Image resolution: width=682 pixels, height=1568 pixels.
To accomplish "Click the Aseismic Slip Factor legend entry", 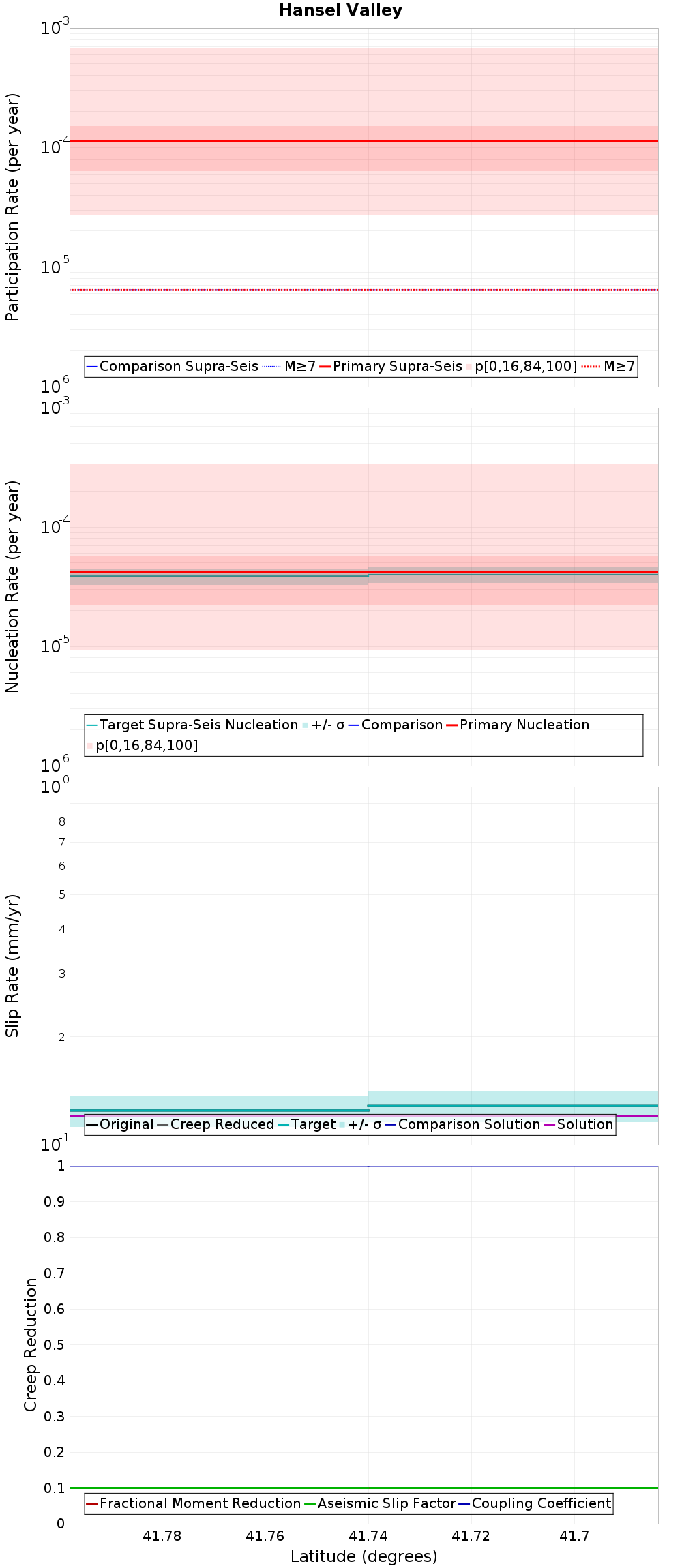I will [x=379, y=1503].
